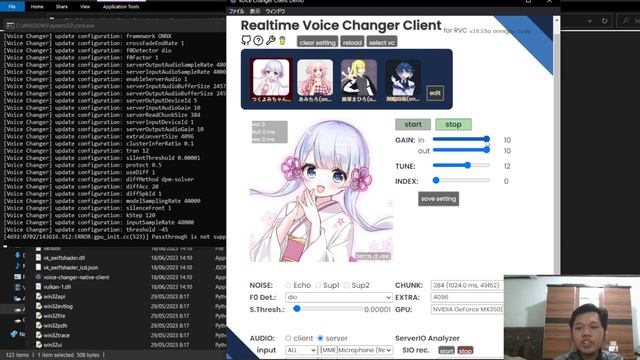Click the win32api file icon
Viewport: 640px width, 360px height.
click(38, 296)
